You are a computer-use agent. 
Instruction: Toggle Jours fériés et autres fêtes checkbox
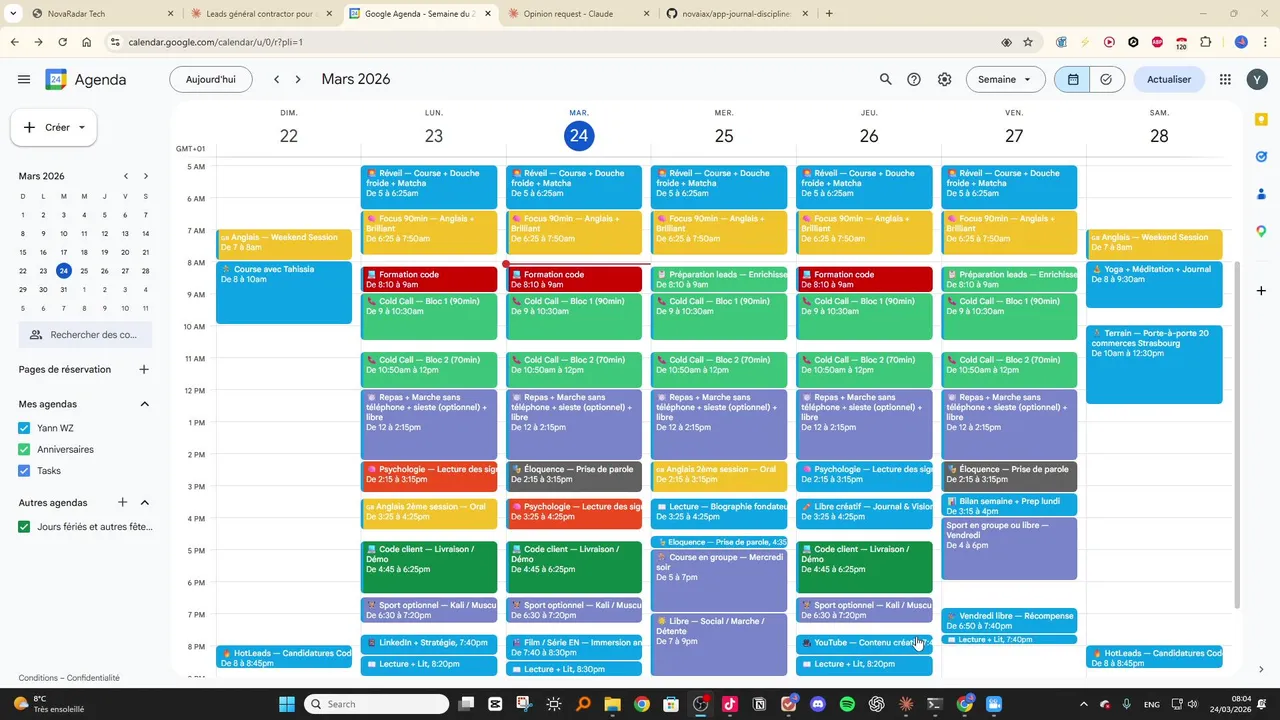tap(24, 526)
